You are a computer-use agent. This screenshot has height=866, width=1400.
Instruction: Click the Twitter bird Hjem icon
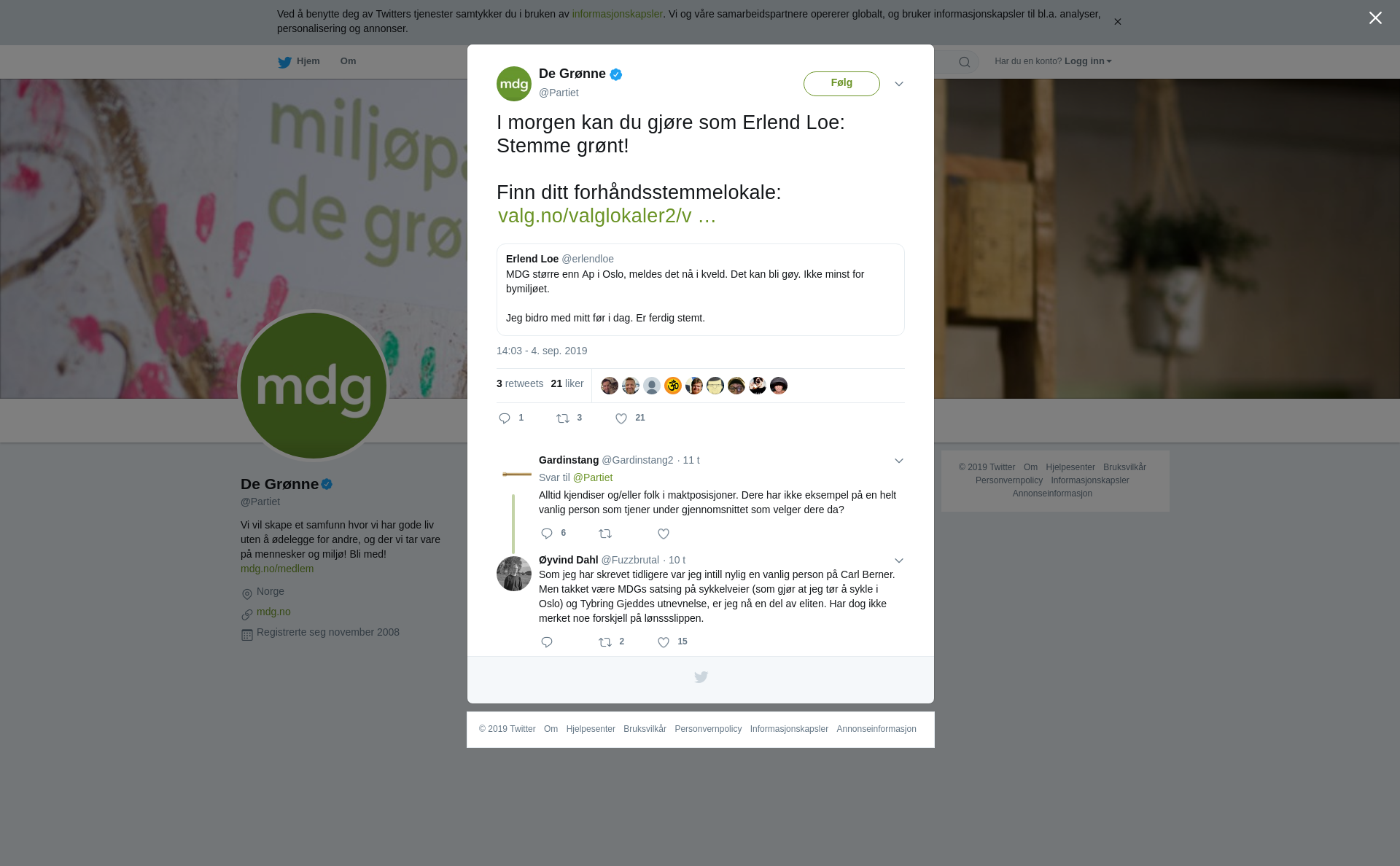pos(284,62)
